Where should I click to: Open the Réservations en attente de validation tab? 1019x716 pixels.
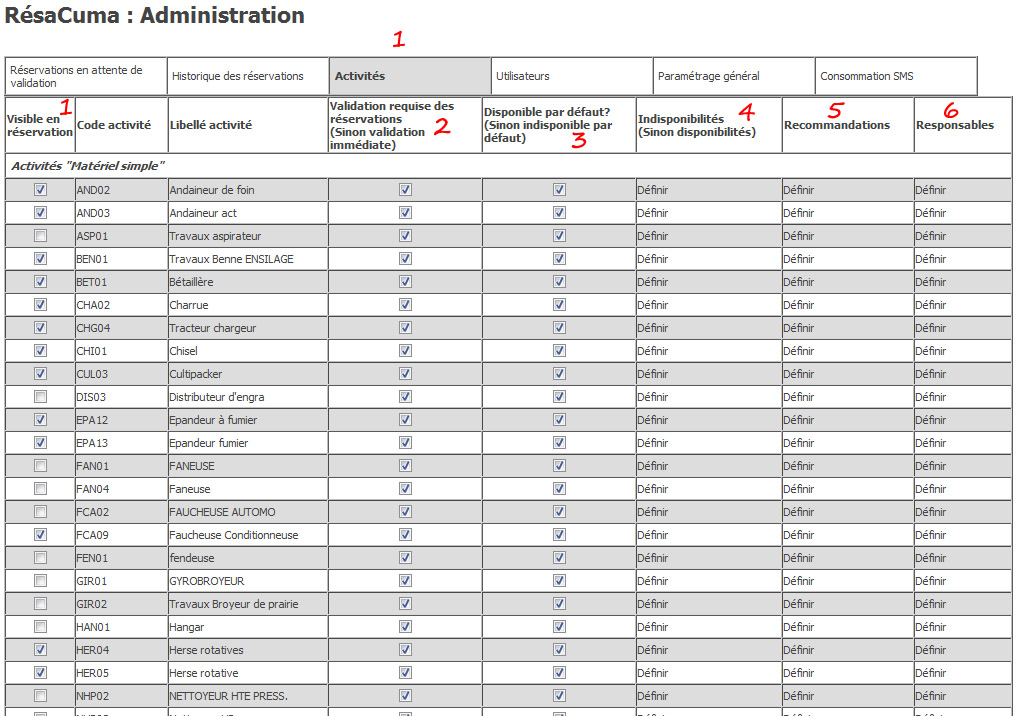point(86,76)
